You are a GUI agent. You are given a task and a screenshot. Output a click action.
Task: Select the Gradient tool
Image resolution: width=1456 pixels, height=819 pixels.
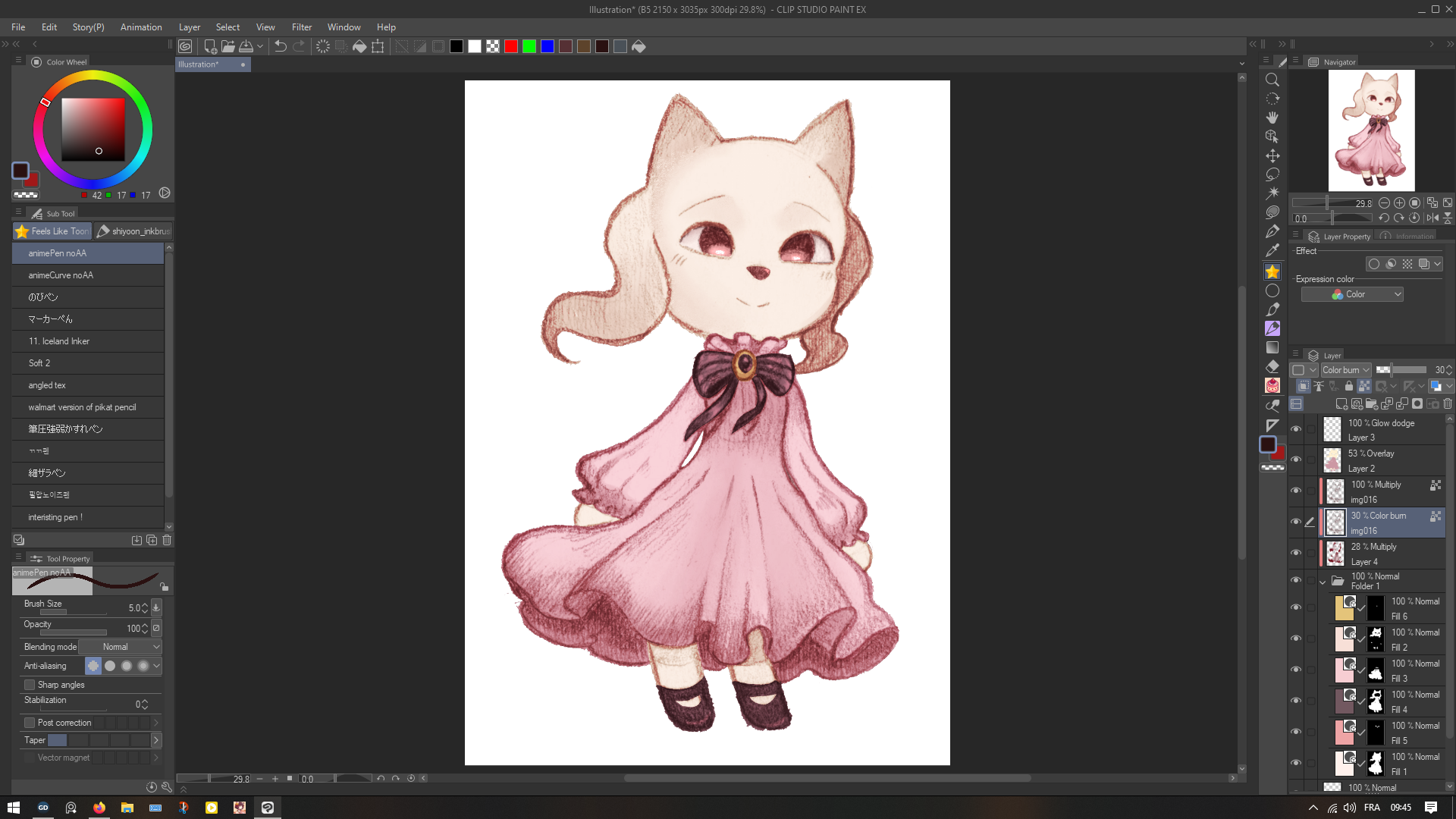tap(1272, 347)
